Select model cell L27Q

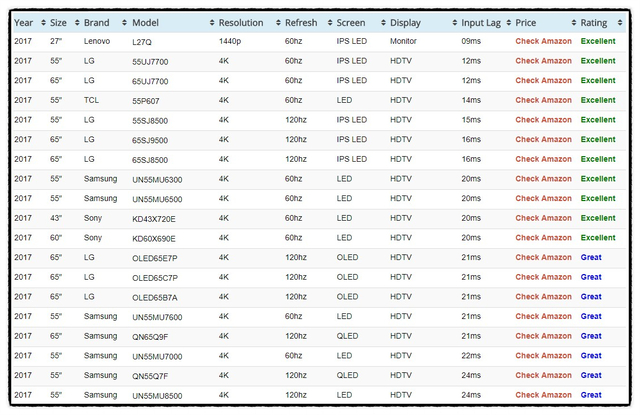(142, 42)
